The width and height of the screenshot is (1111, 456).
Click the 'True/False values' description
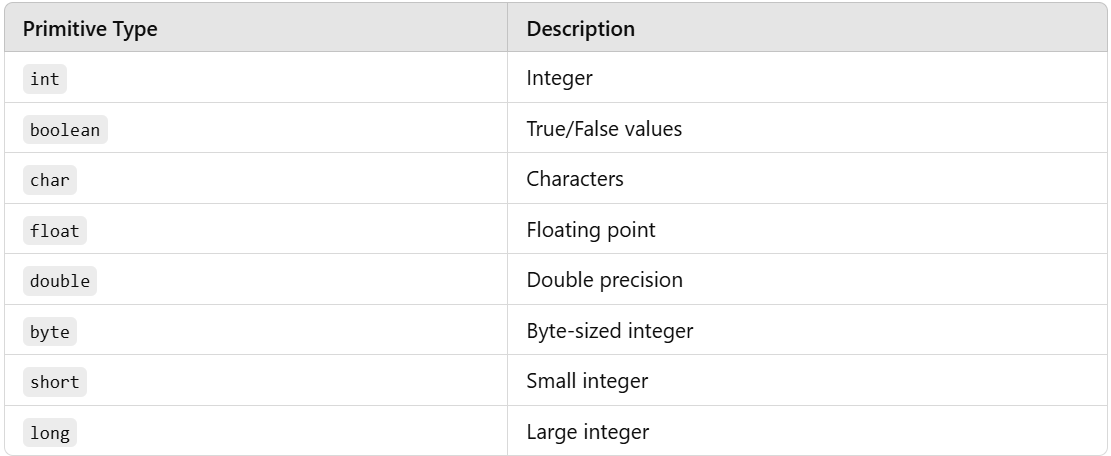(604, 129)
